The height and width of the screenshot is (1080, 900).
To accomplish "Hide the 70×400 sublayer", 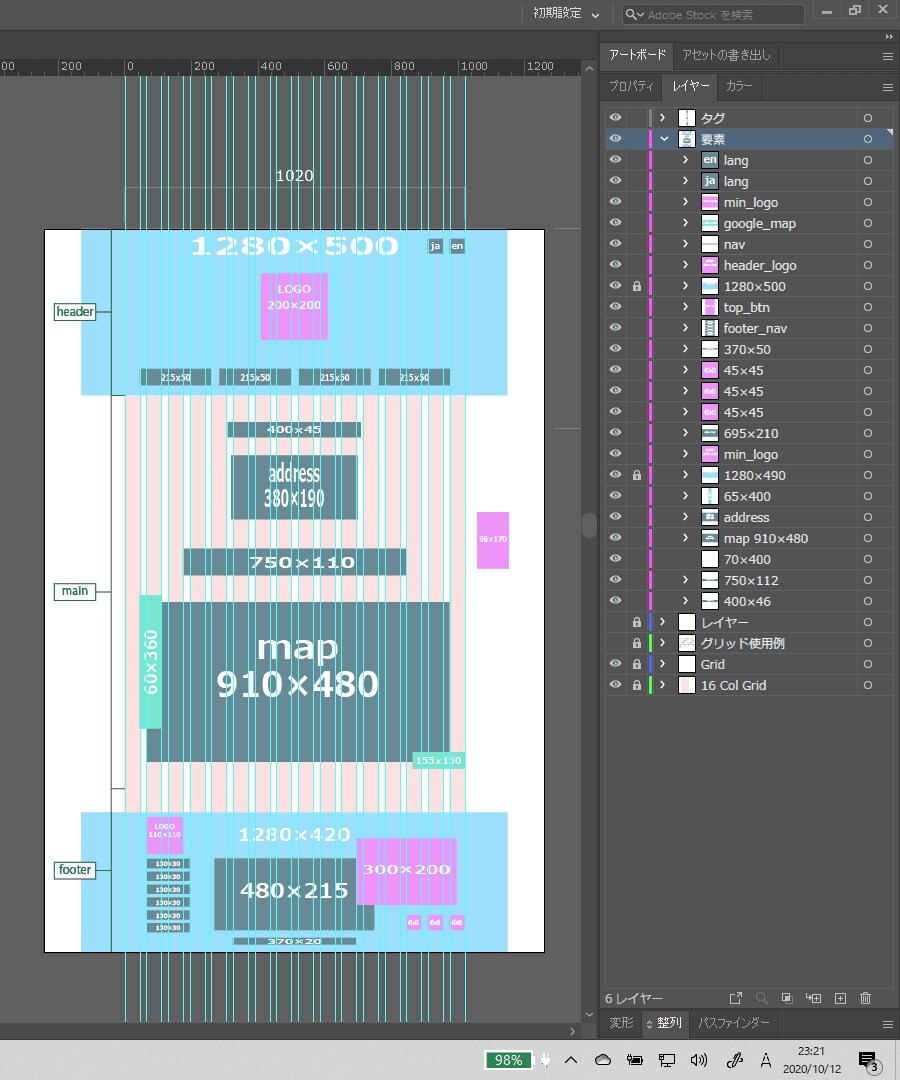I will [x=615, y=559].
